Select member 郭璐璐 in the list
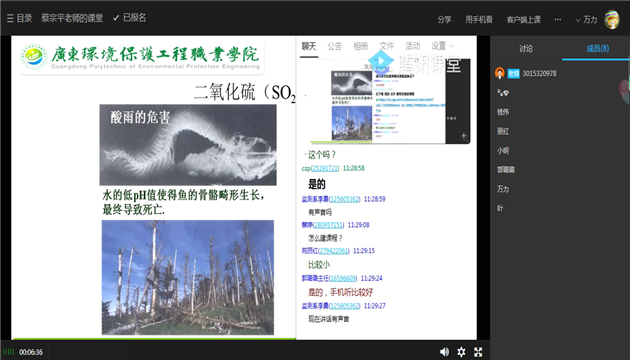Viewport: 630px width, 360px height. click(x=506, y=170)
